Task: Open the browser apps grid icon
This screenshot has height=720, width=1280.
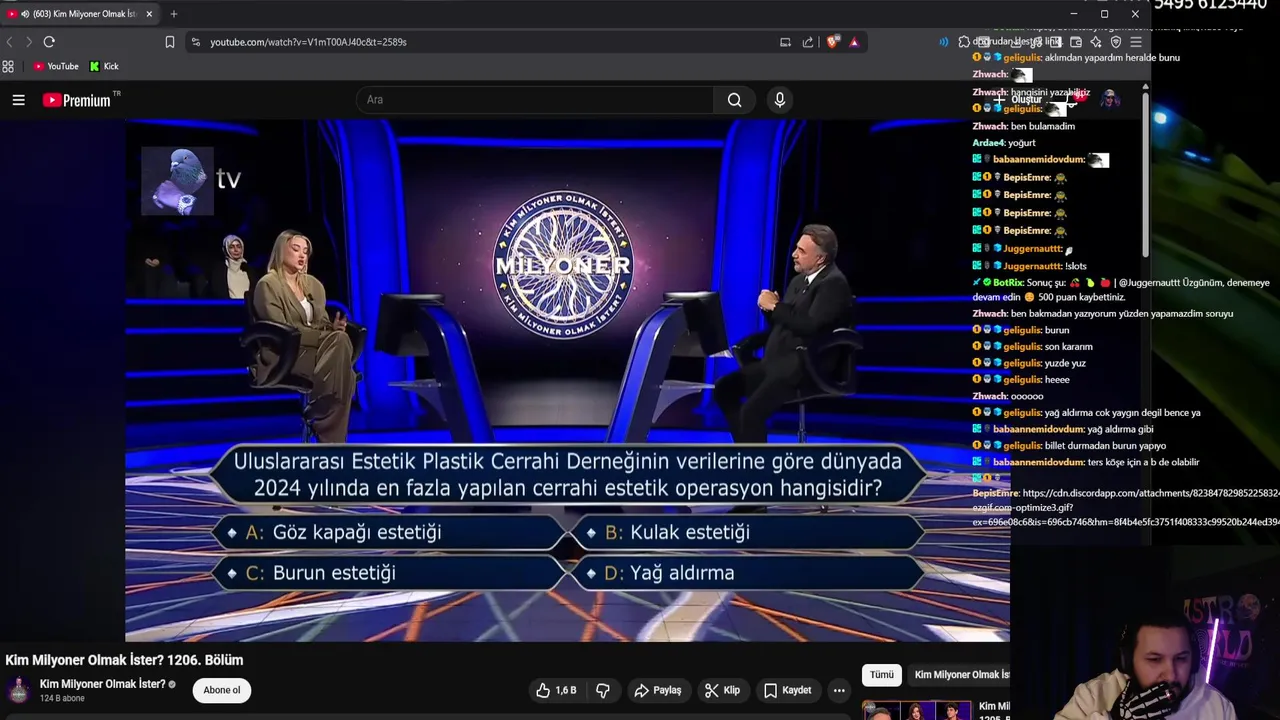Action: click(8, 67)
